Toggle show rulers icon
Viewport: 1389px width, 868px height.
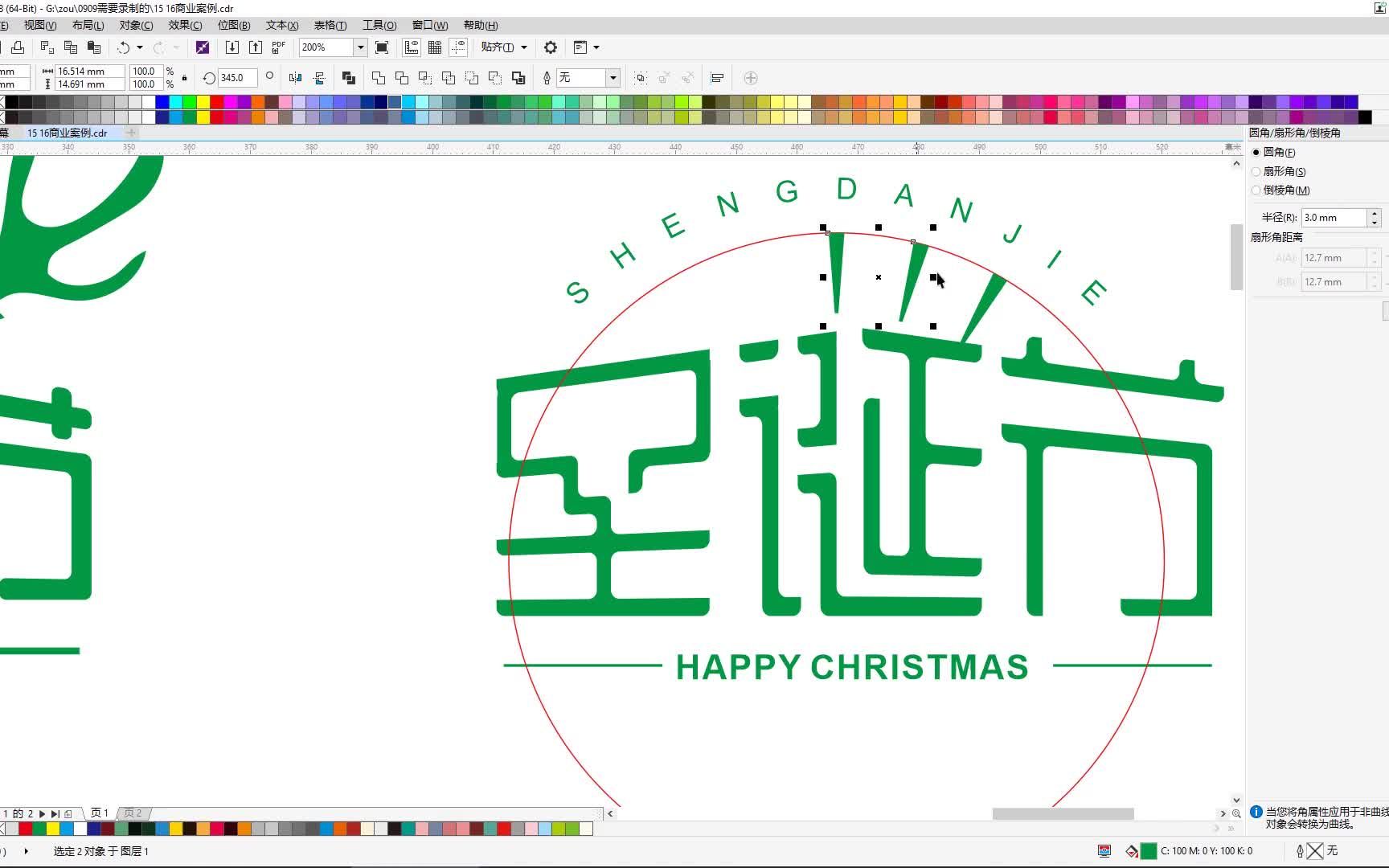(x=412, y=47)
